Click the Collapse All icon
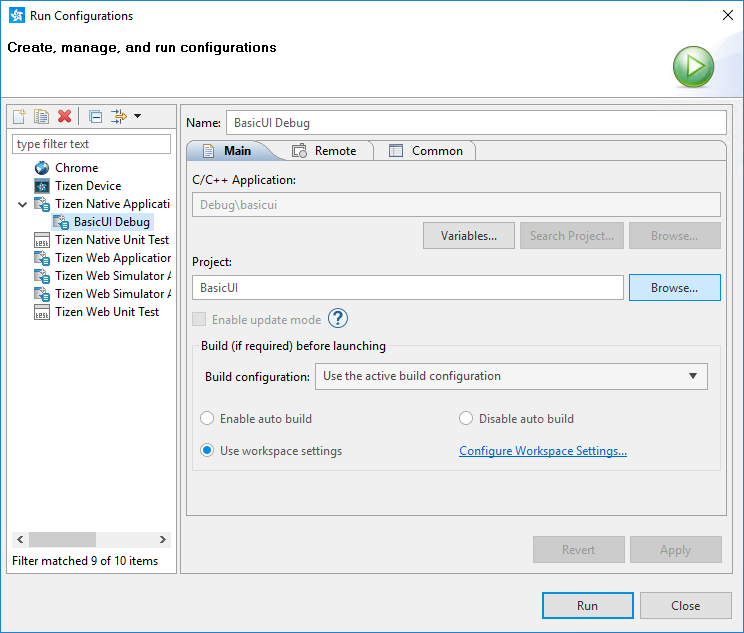Image resolution: width=744 pixels, height=633 pixels. tap(95, 116)
